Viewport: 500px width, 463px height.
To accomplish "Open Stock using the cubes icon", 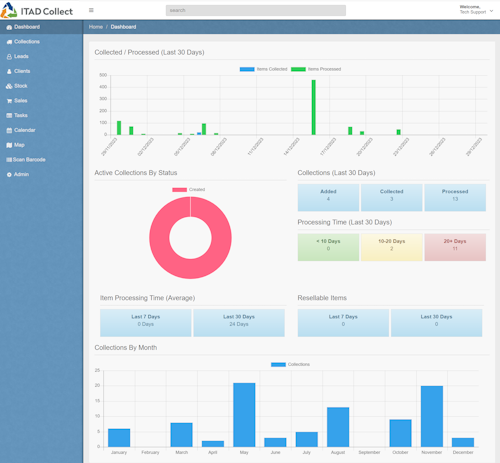I will (9, 86).
